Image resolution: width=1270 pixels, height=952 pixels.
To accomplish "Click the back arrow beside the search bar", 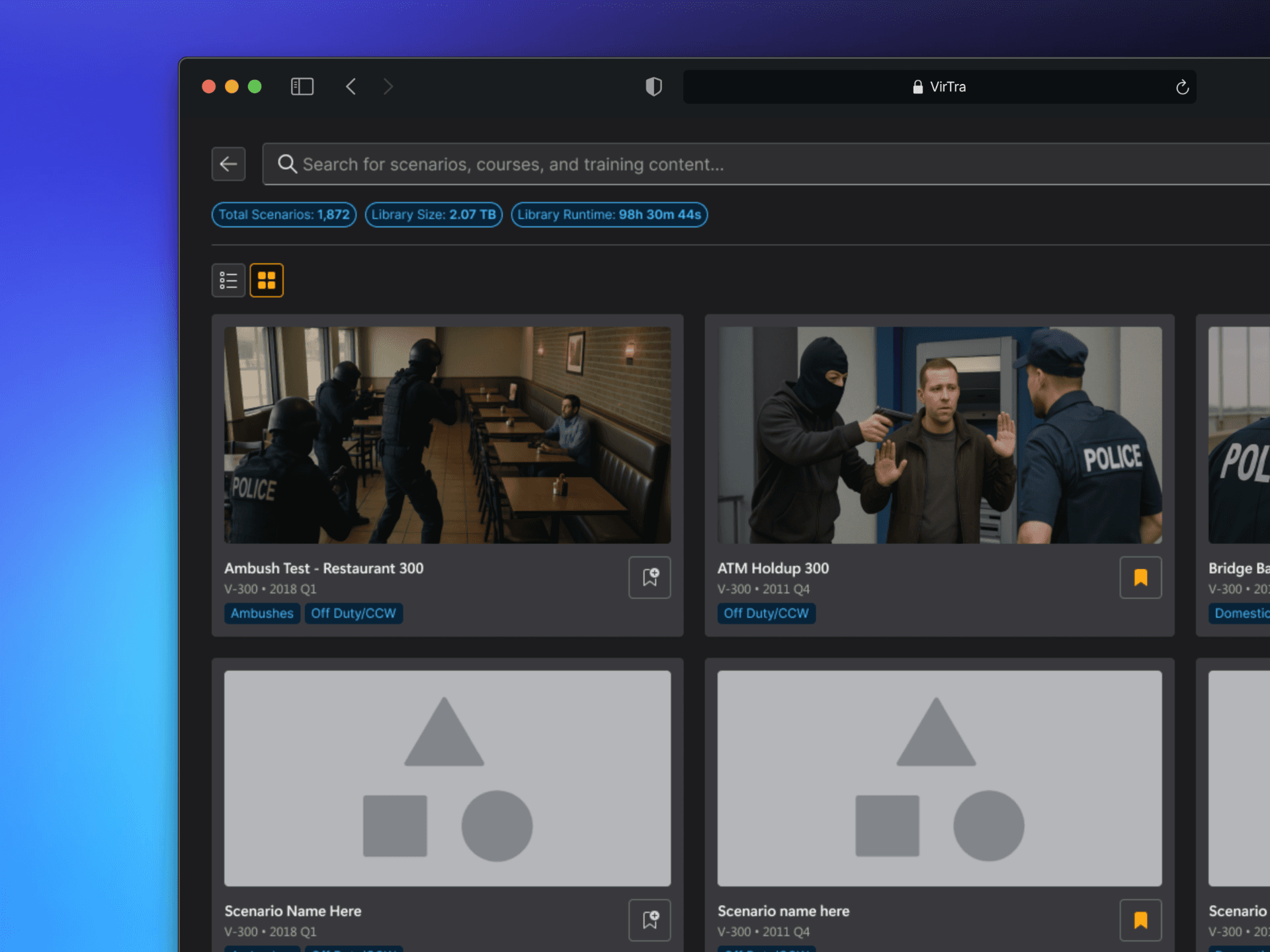I will 228,164.
